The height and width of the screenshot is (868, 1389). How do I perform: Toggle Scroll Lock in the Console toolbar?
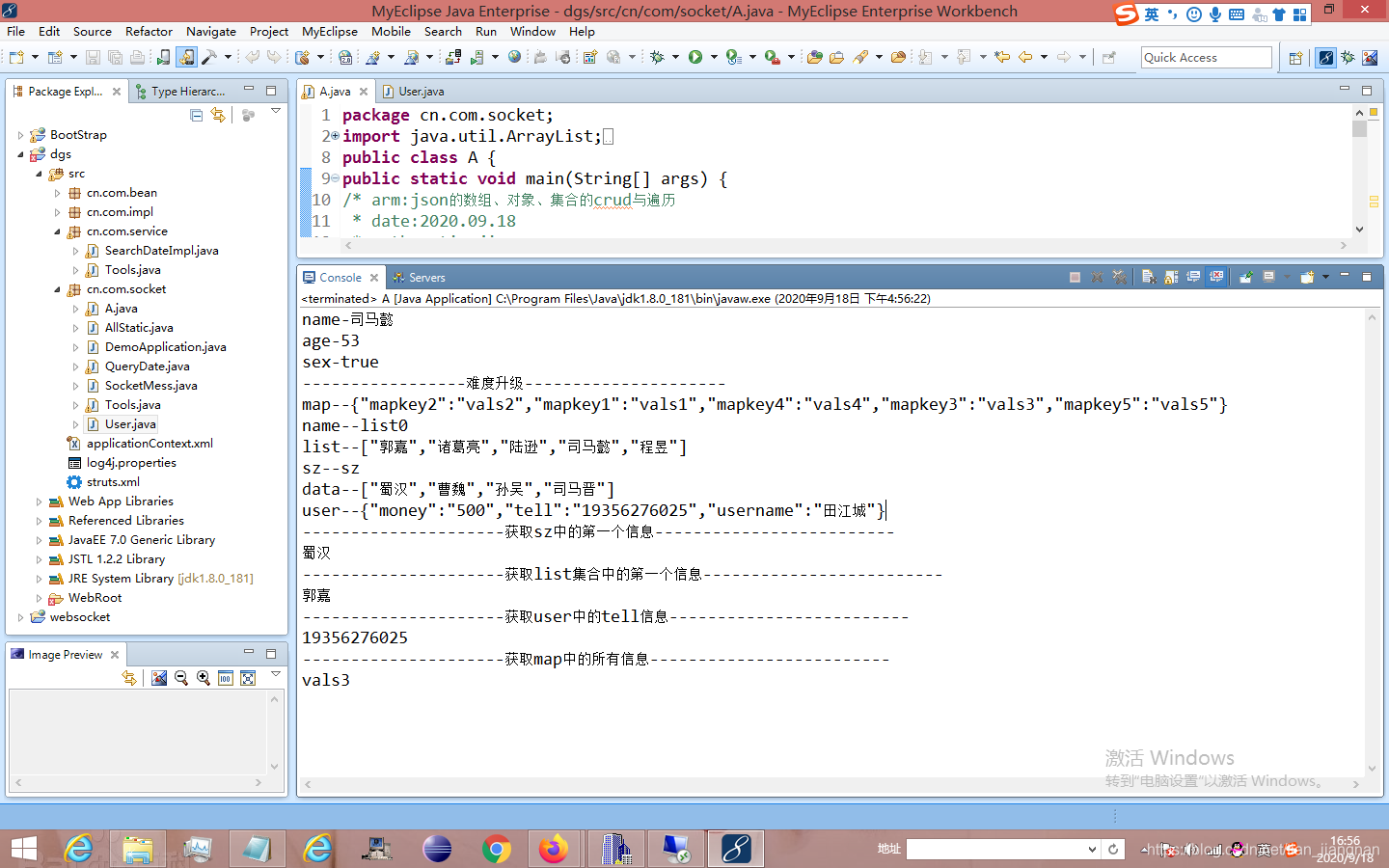pos(1170,278)
